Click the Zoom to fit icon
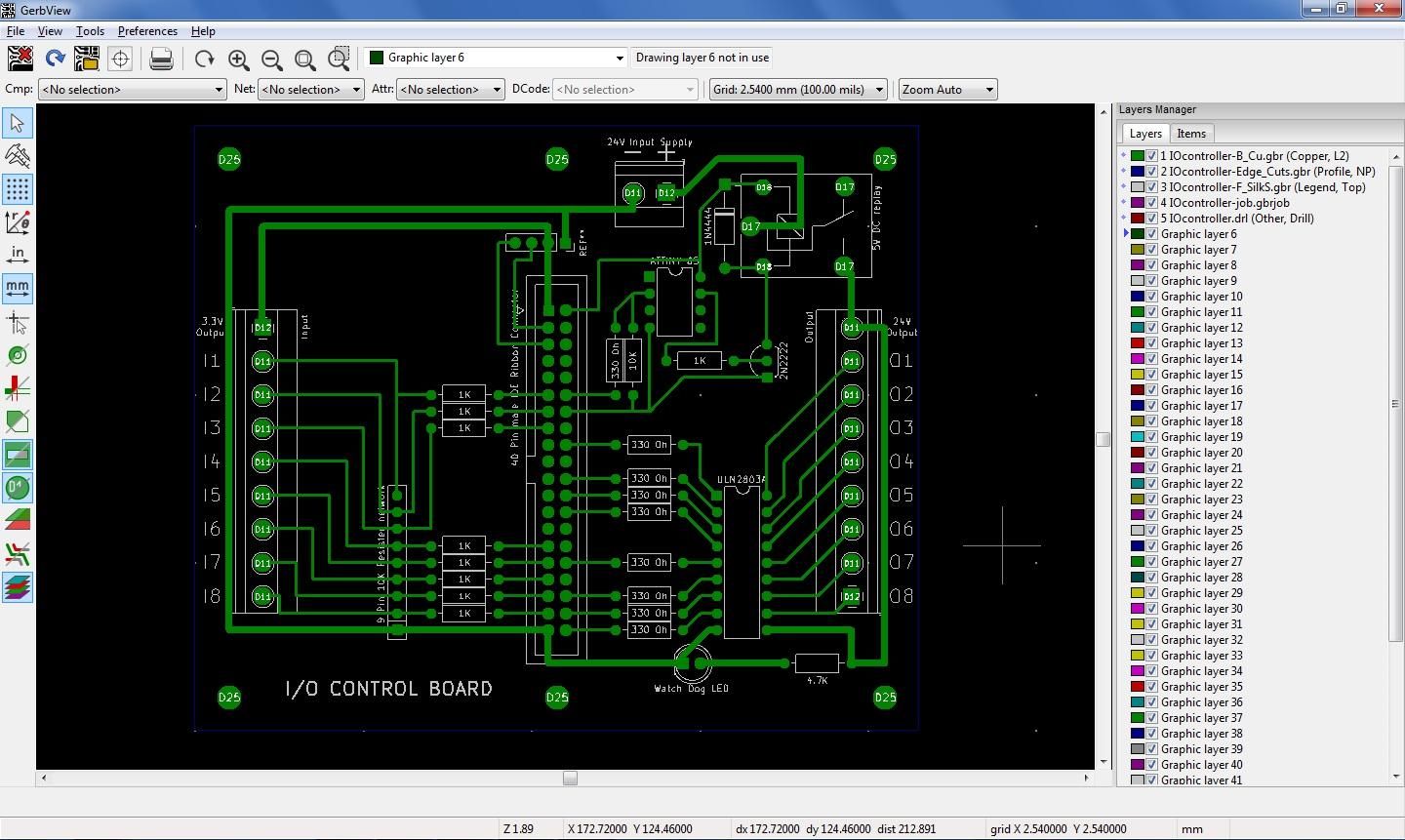 (x=305, y=60)
